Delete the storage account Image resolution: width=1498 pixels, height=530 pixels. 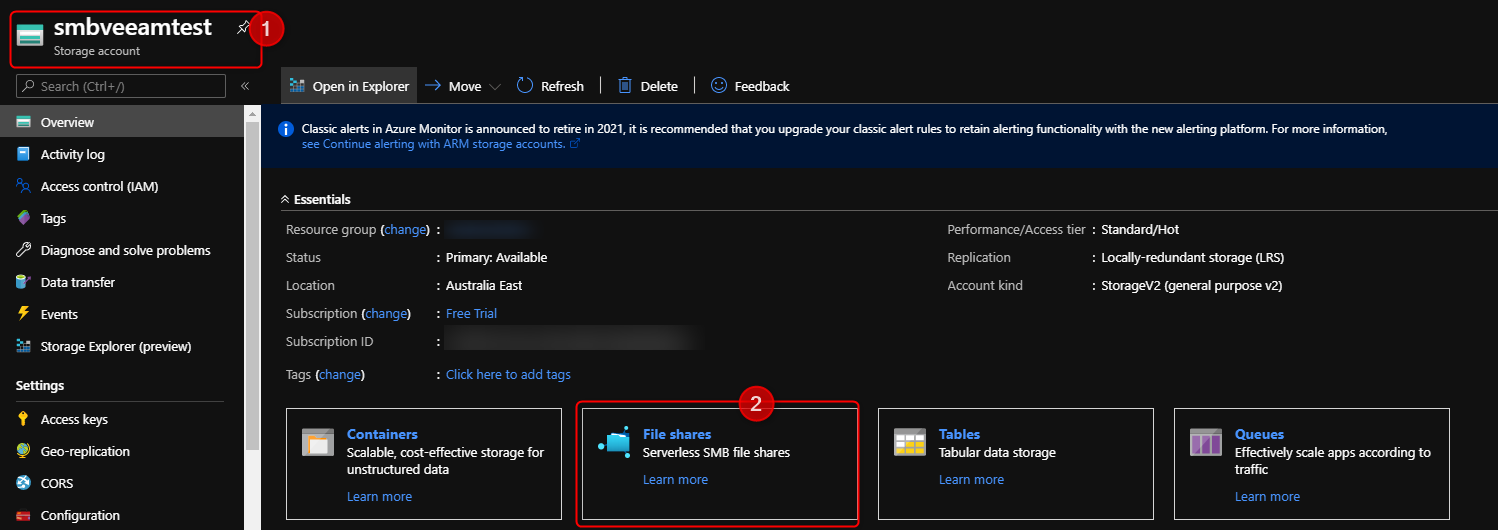[647, 86]
